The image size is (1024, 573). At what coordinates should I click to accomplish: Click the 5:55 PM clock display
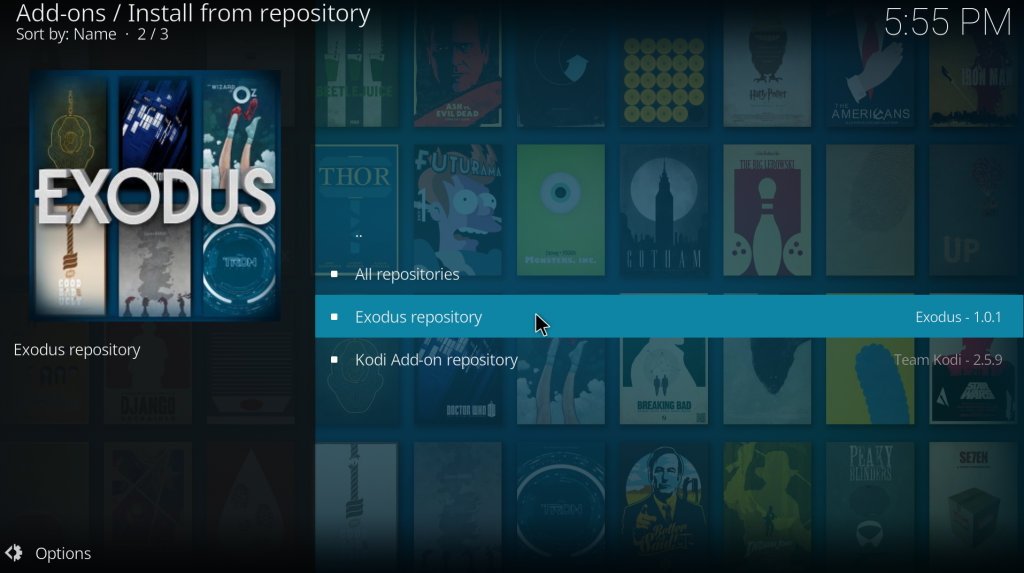pos(948,22)
